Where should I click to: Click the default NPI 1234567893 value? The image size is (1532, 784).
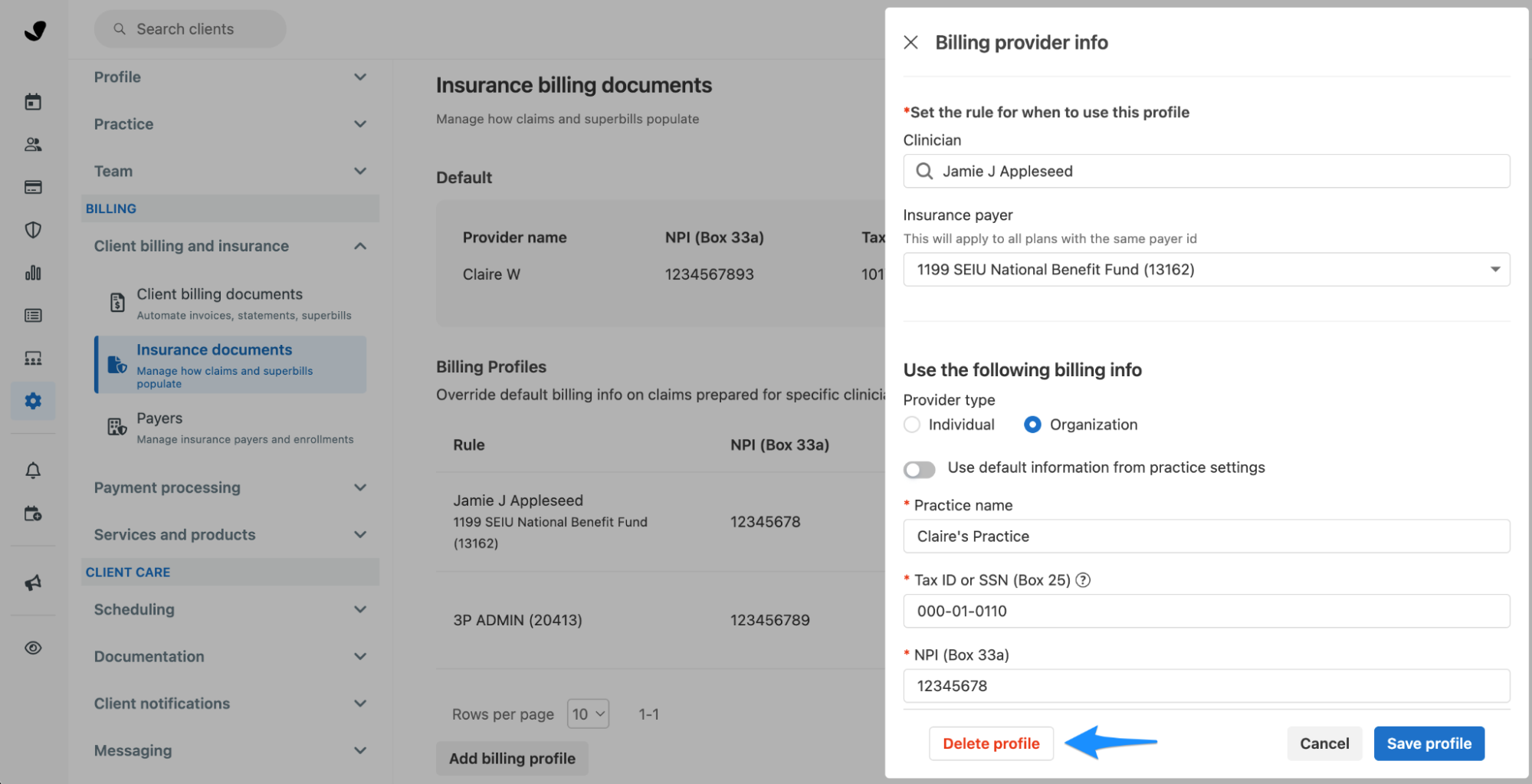click(x=709, y=274)
